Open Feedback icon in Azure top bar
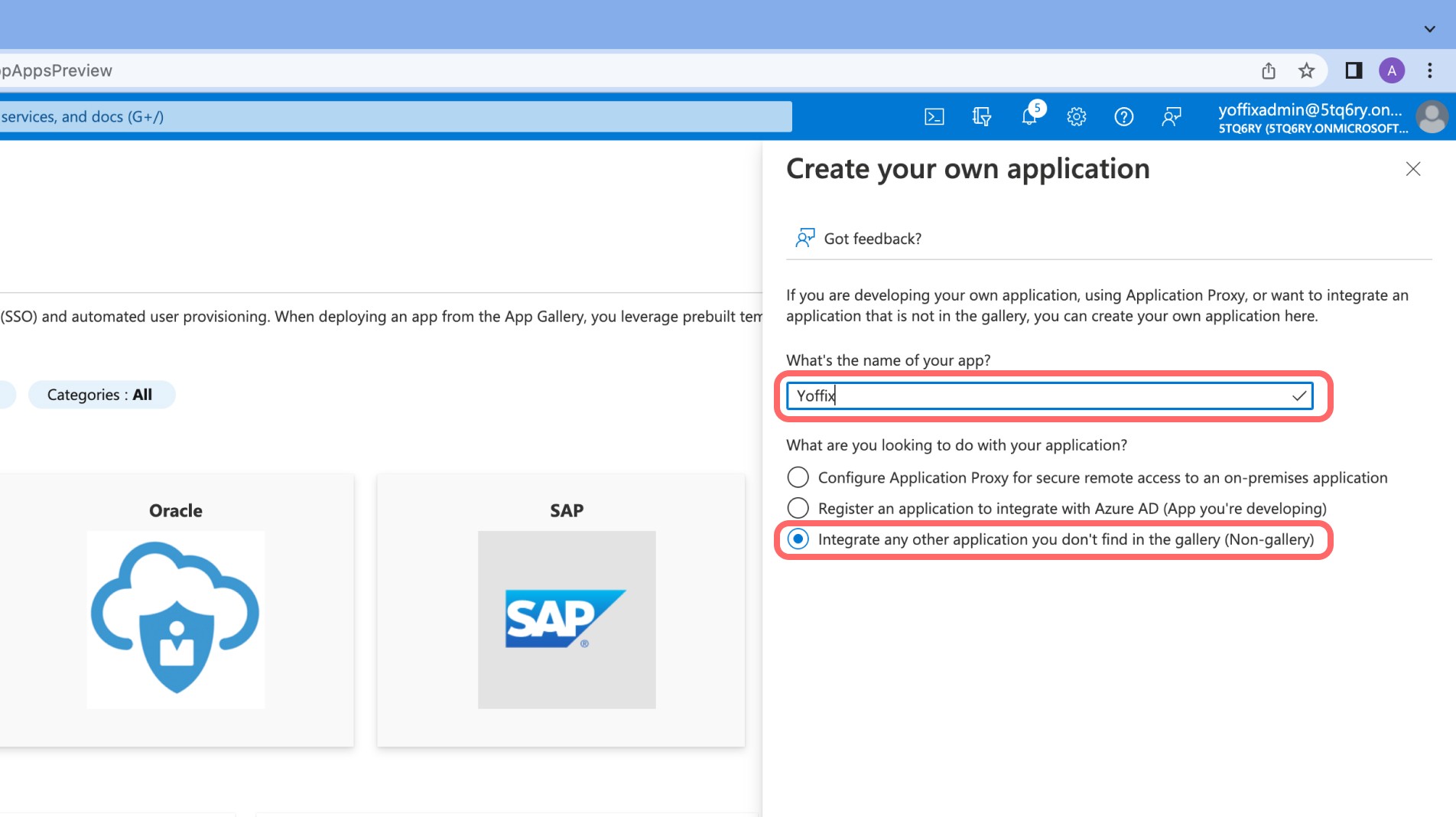This screenshot has width=1456, height=817. coord(1171,116)
